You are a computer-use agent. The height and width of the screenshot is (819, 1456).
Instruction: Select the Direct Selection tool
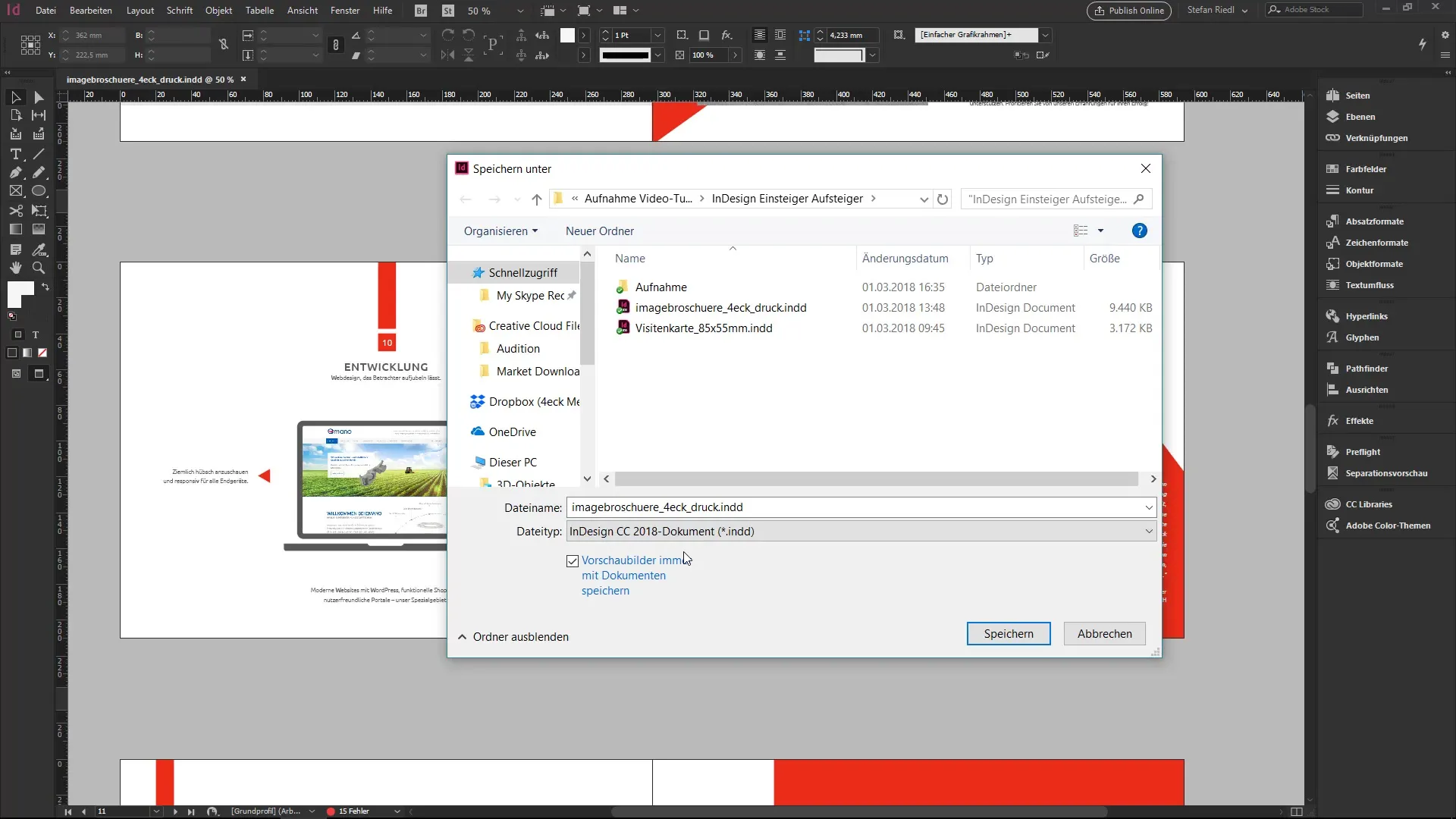pos(39,97)
